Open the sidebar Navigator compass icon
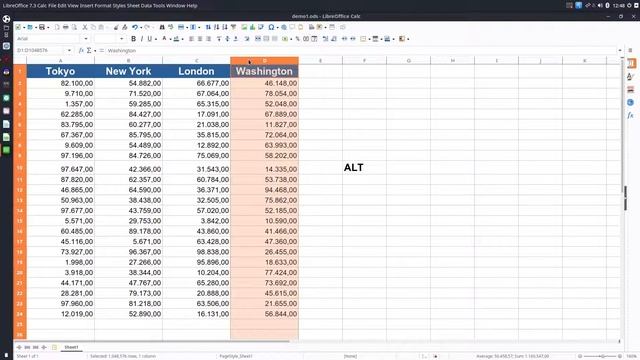 (631, 102)
